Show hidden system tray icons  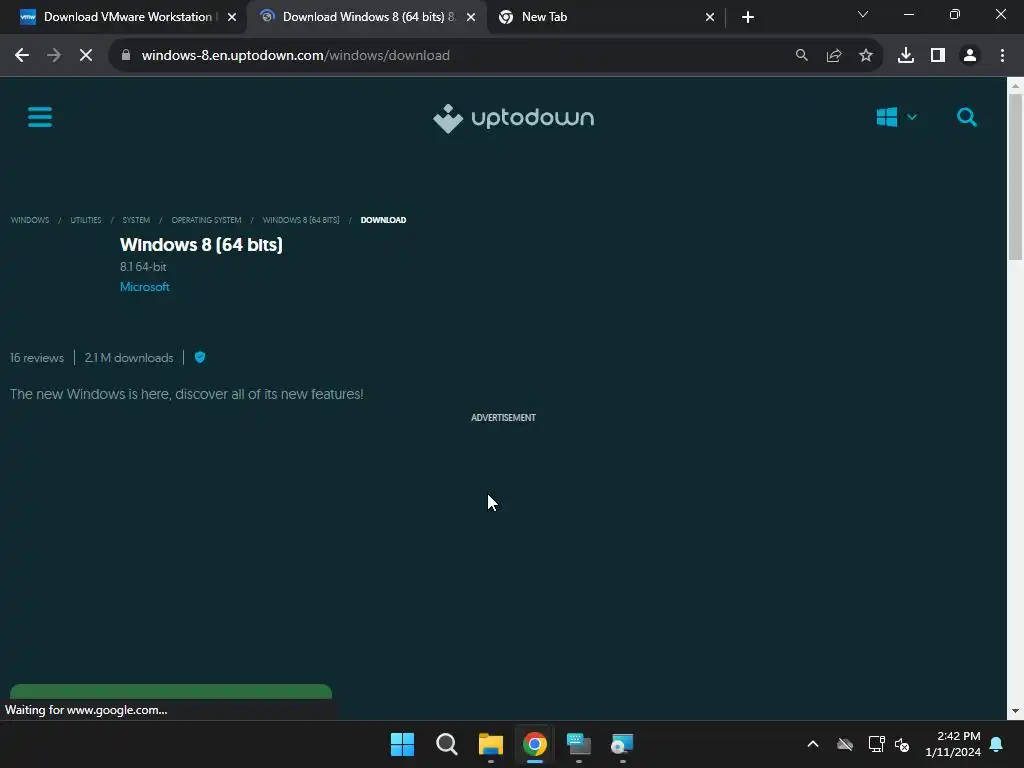pyautogui.click(x=812, y=744)
